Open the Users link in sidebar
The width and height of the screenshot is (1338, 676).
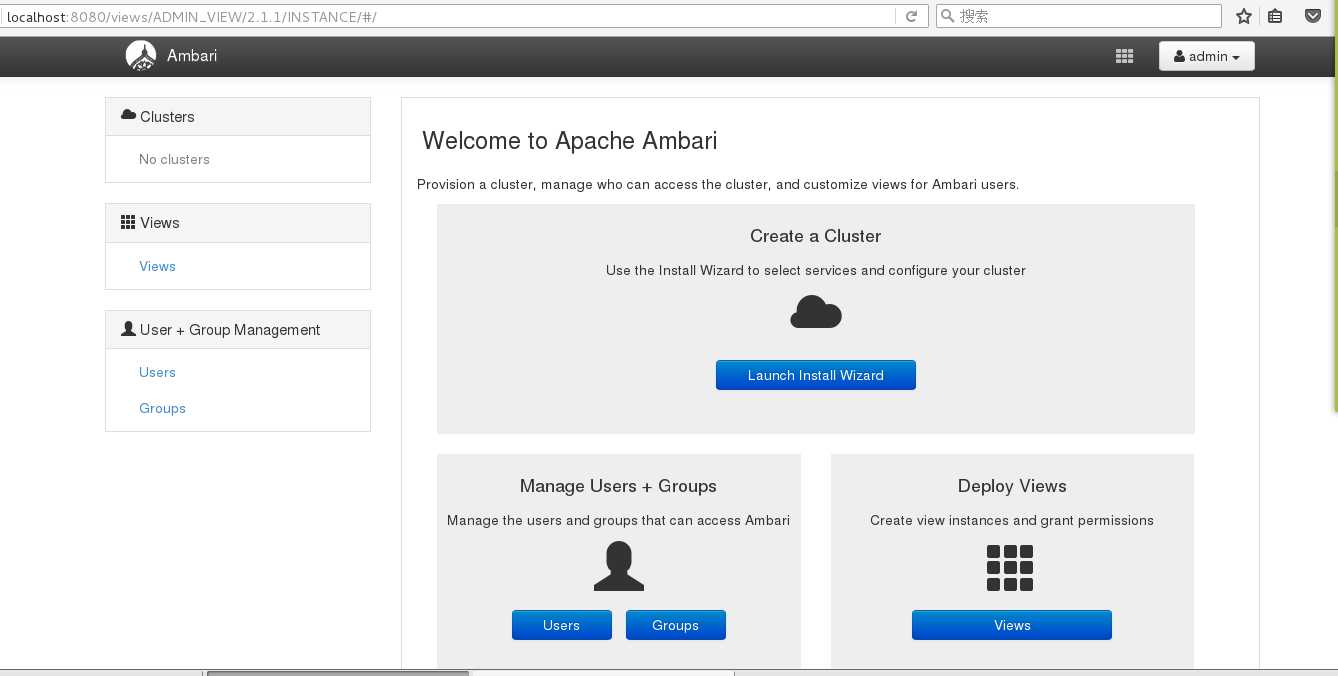[x=157, y=372]
